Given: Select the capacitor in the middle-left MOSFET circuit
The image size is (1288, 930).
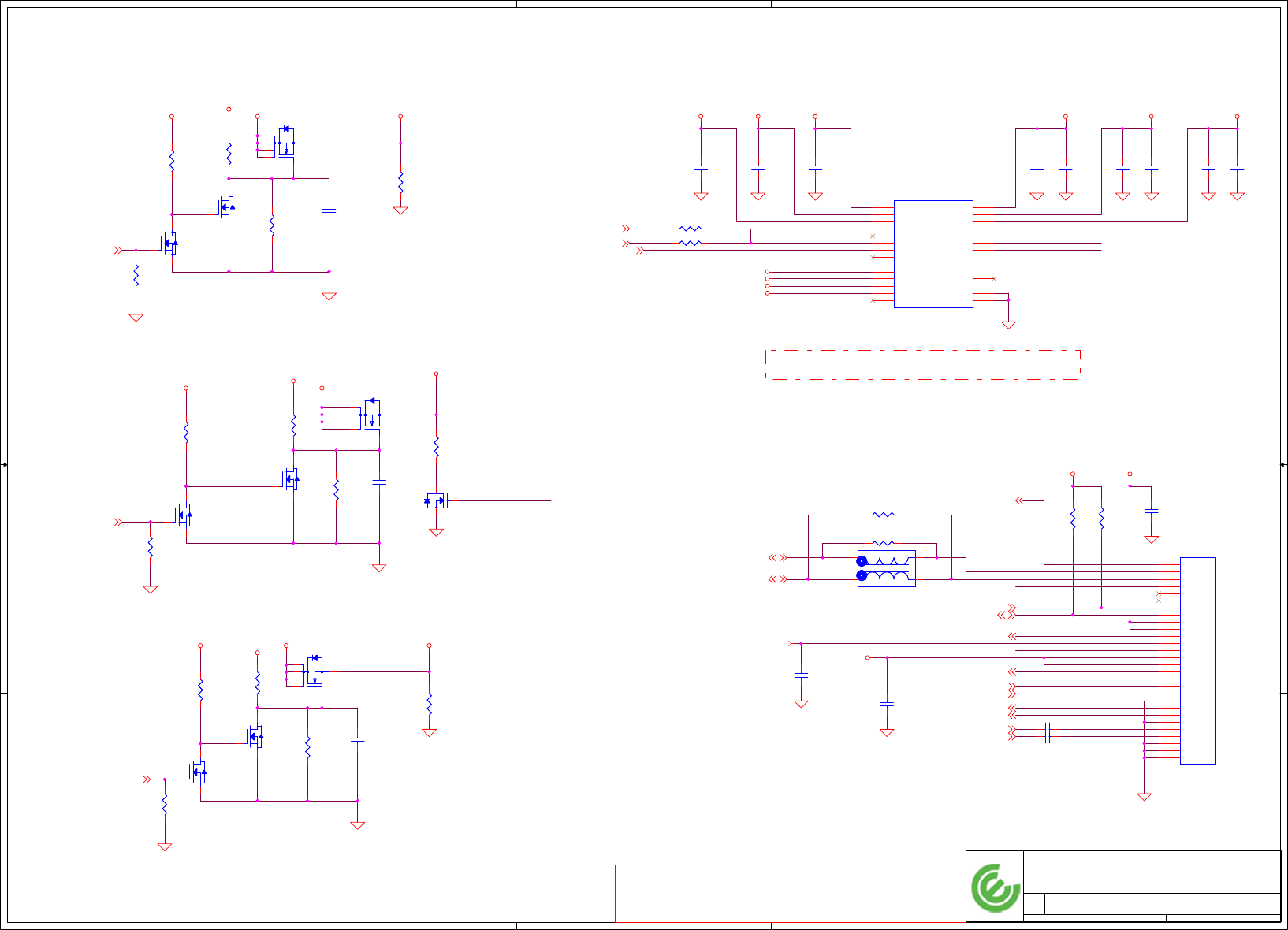Looking at the screenshot, I should (x=379, y=482).
